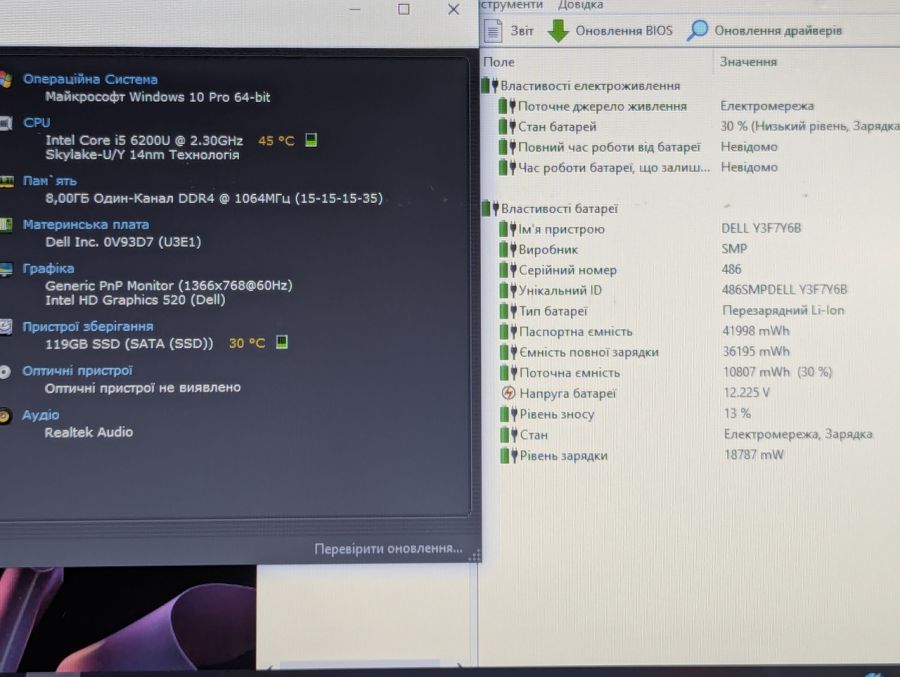
Task: Select the Властивості електроживлення group row
Action: [581, 86]
